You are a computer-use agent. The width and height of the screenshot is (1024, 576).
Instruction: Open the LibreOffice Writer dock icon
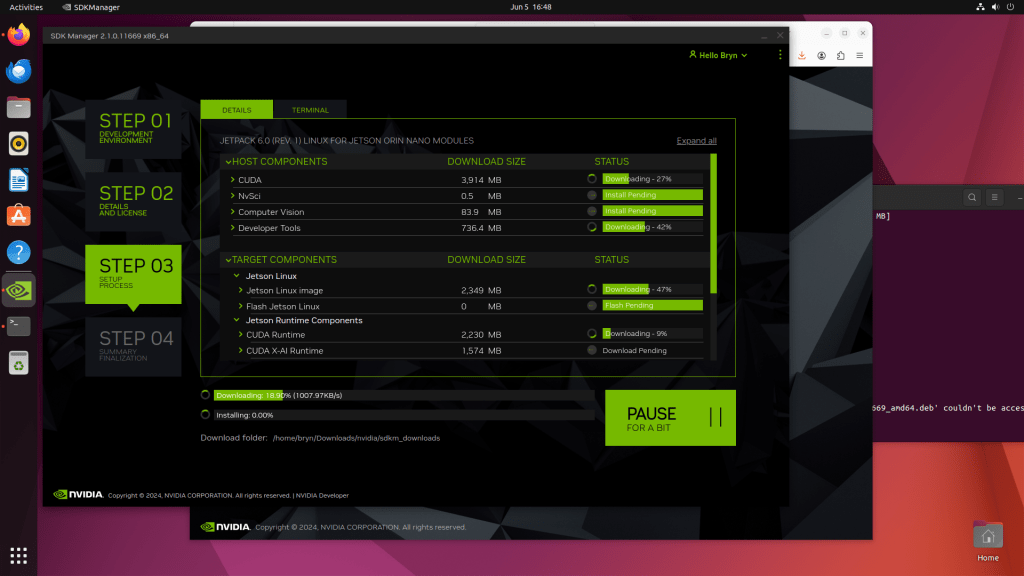tap(19, 180)
